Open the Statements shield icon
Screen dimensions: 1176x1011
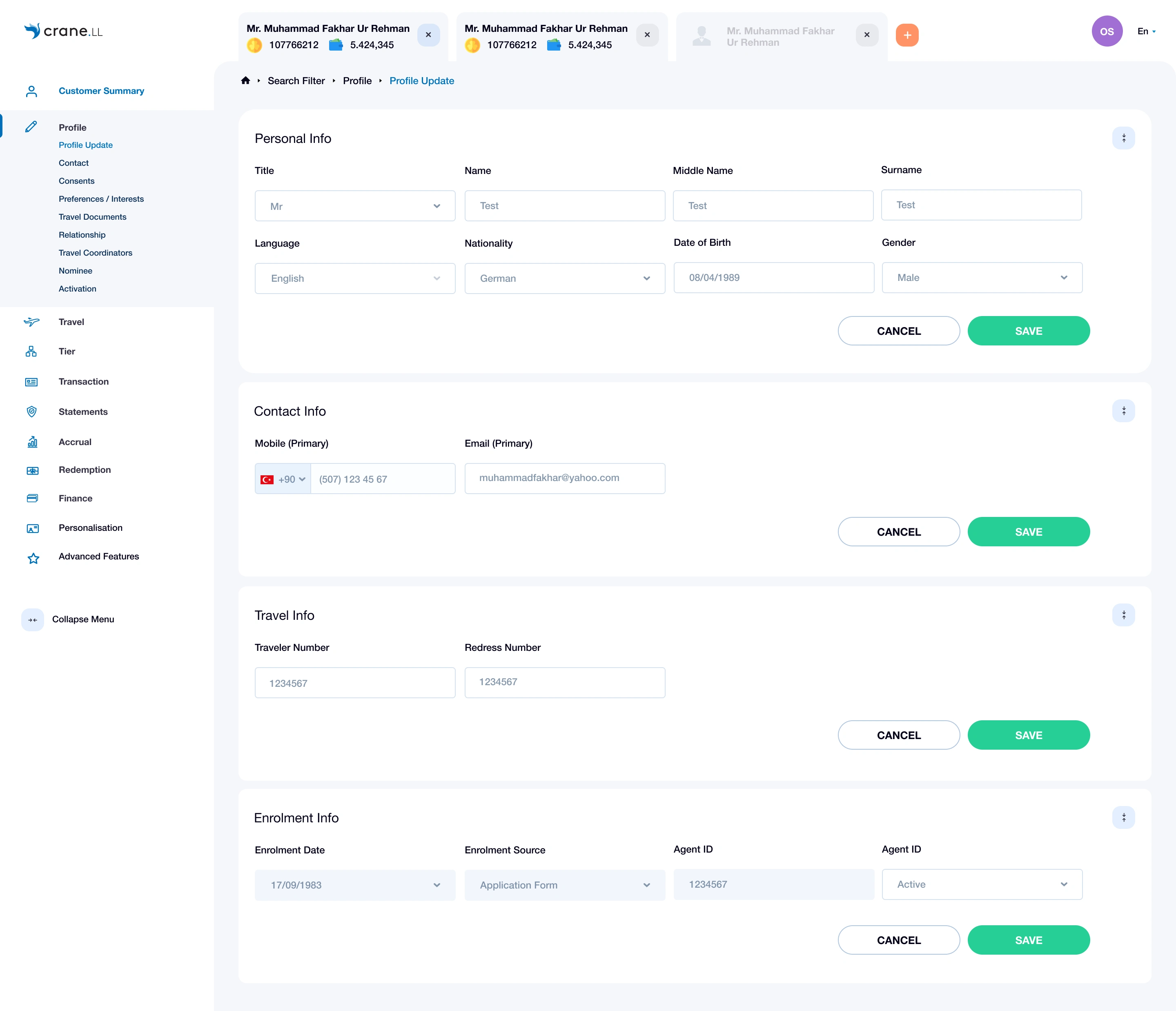coord(32,412)
